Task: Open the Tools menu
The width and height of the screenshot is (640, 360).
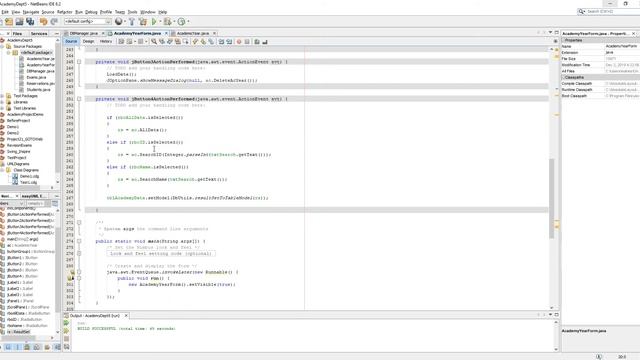Action: point(132,12)
